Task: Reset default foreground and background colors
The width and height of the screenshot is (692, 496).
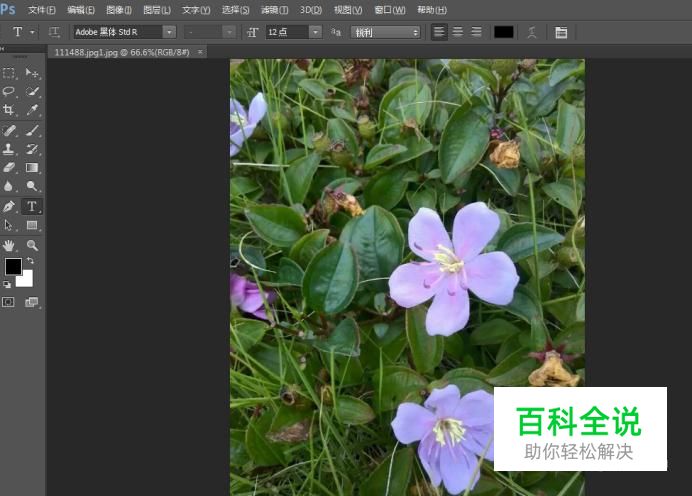Action: pyautogui.click(x=7, y=285)
